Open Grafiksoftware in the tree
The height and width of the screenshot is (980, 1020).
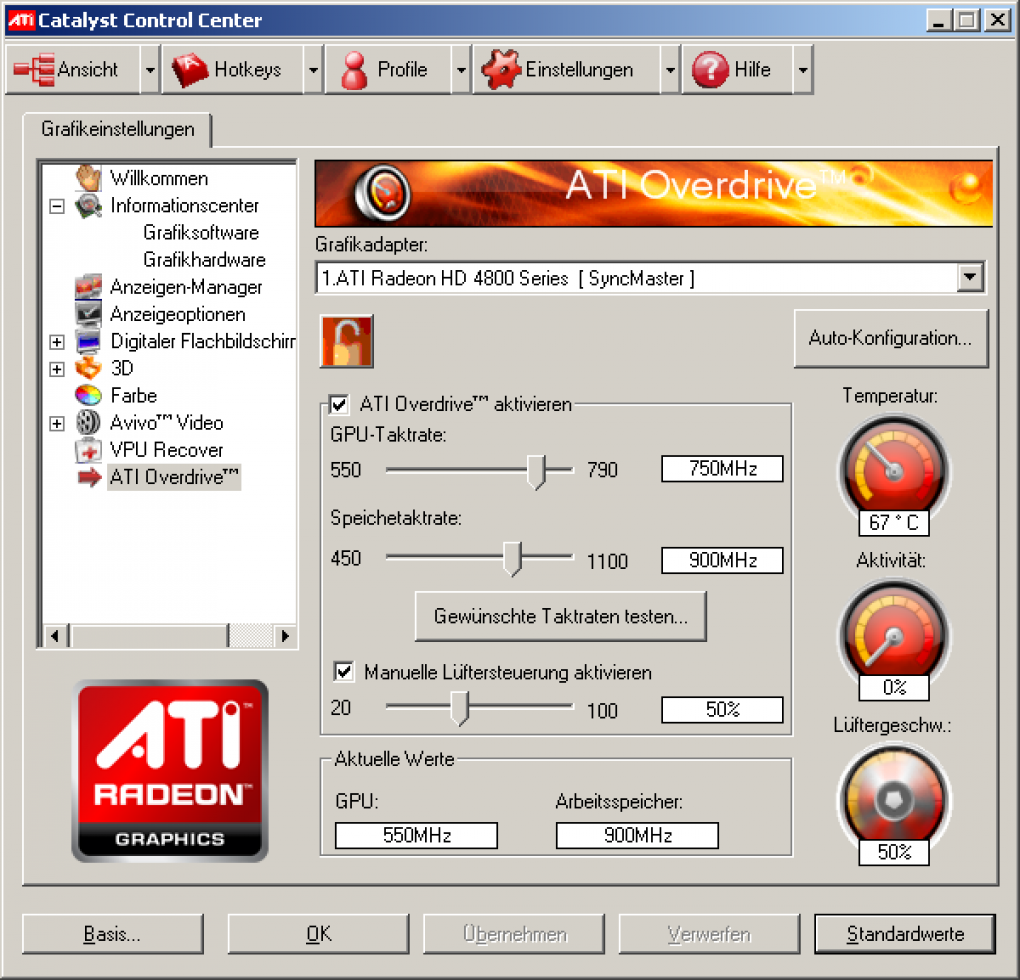coord(201,233)
